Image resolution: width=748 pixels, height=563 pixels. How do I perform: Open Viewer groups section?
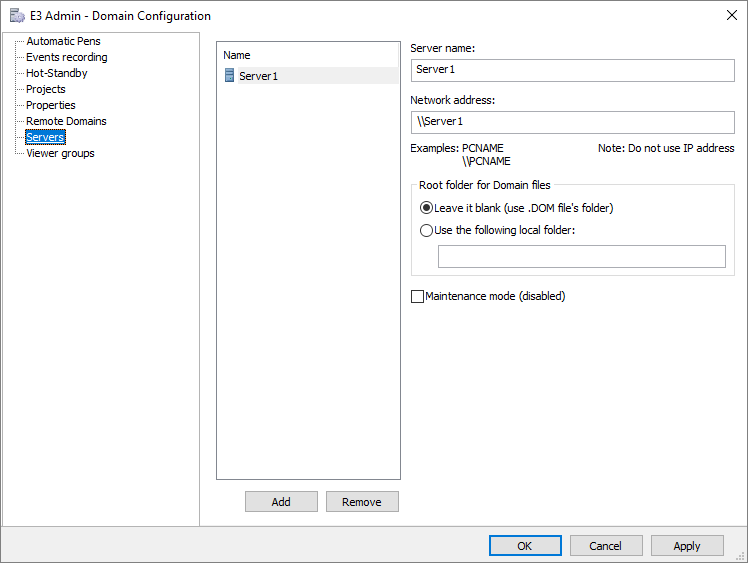pyautogui.click(x=60, y=153)
